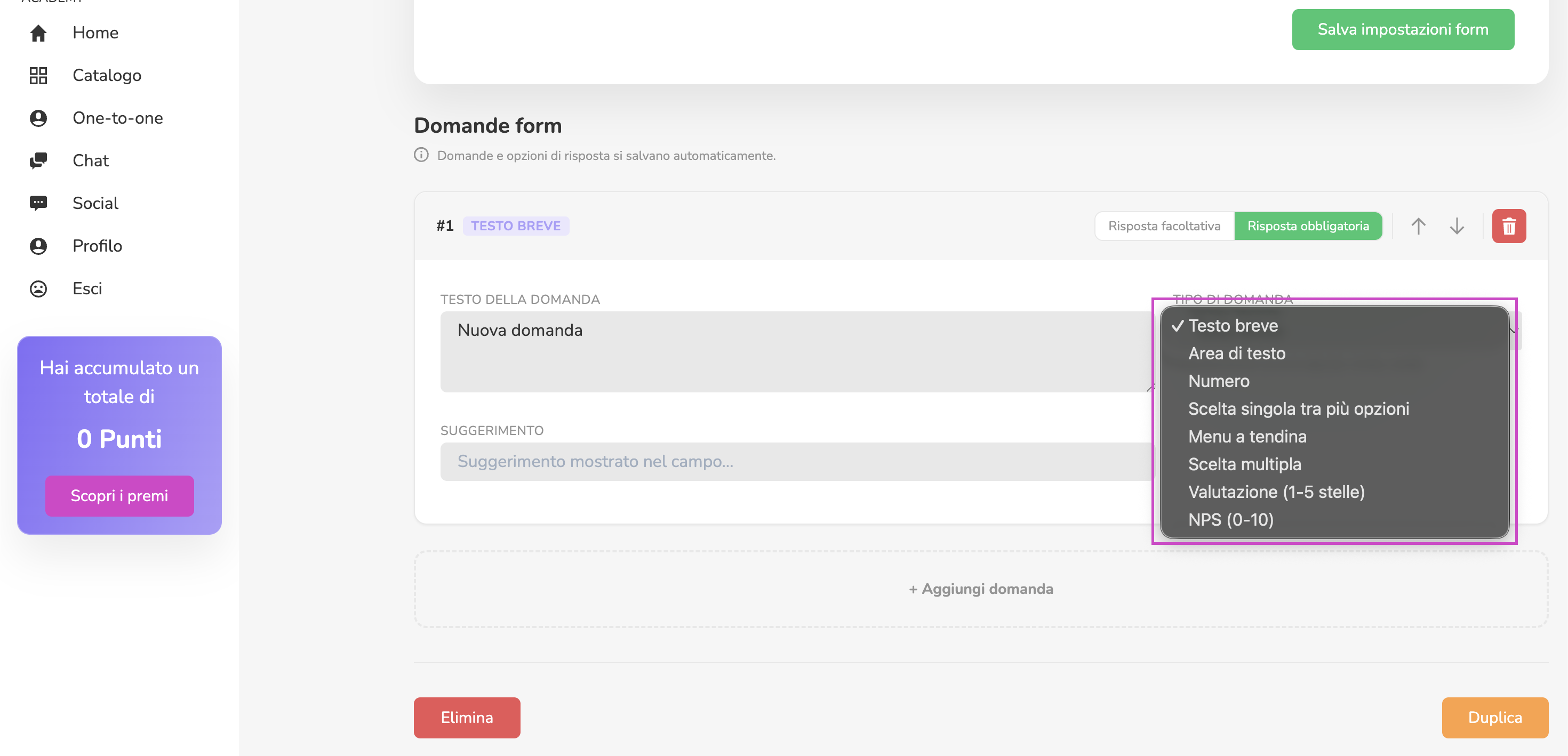Click the Domande form heading
1568x756 pixels.
487,125
